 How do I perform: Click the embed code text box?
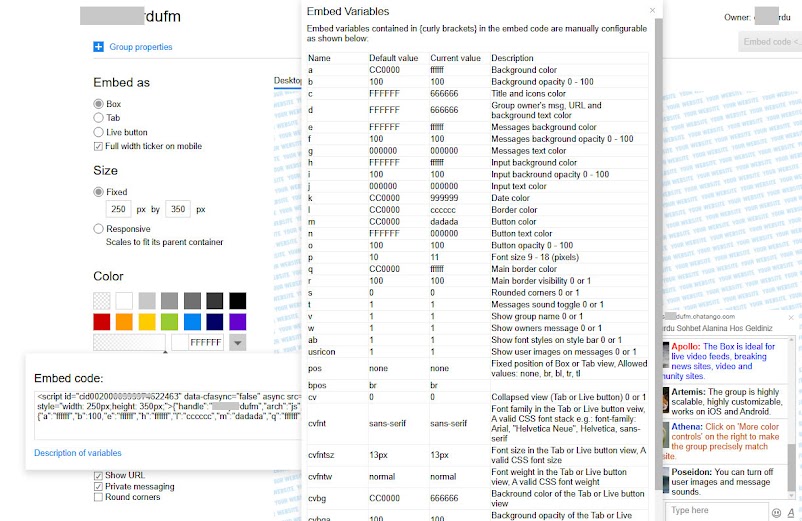(169, 415)
